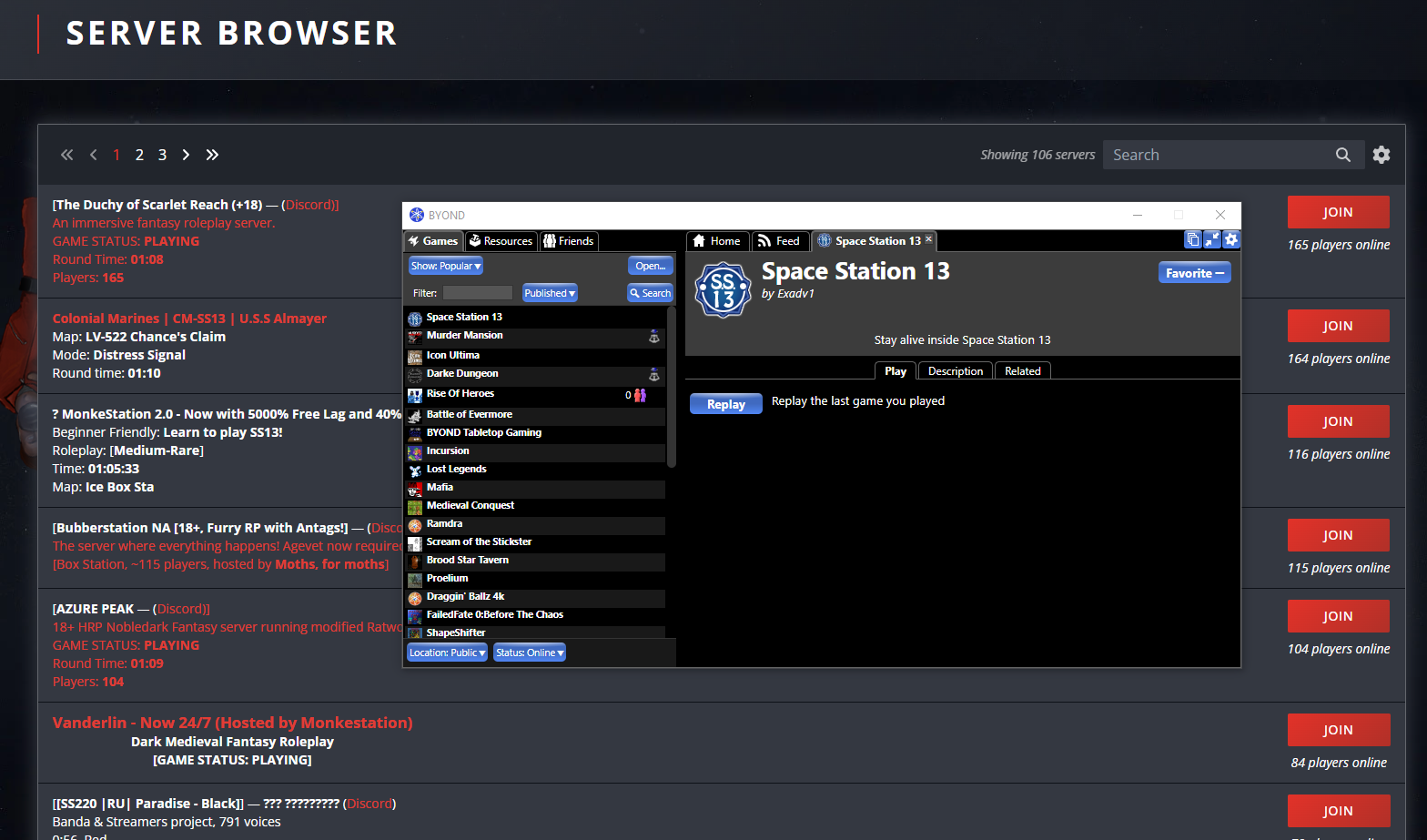Switch to the Resources tab

pyautogui.click(x=501, y=241)
